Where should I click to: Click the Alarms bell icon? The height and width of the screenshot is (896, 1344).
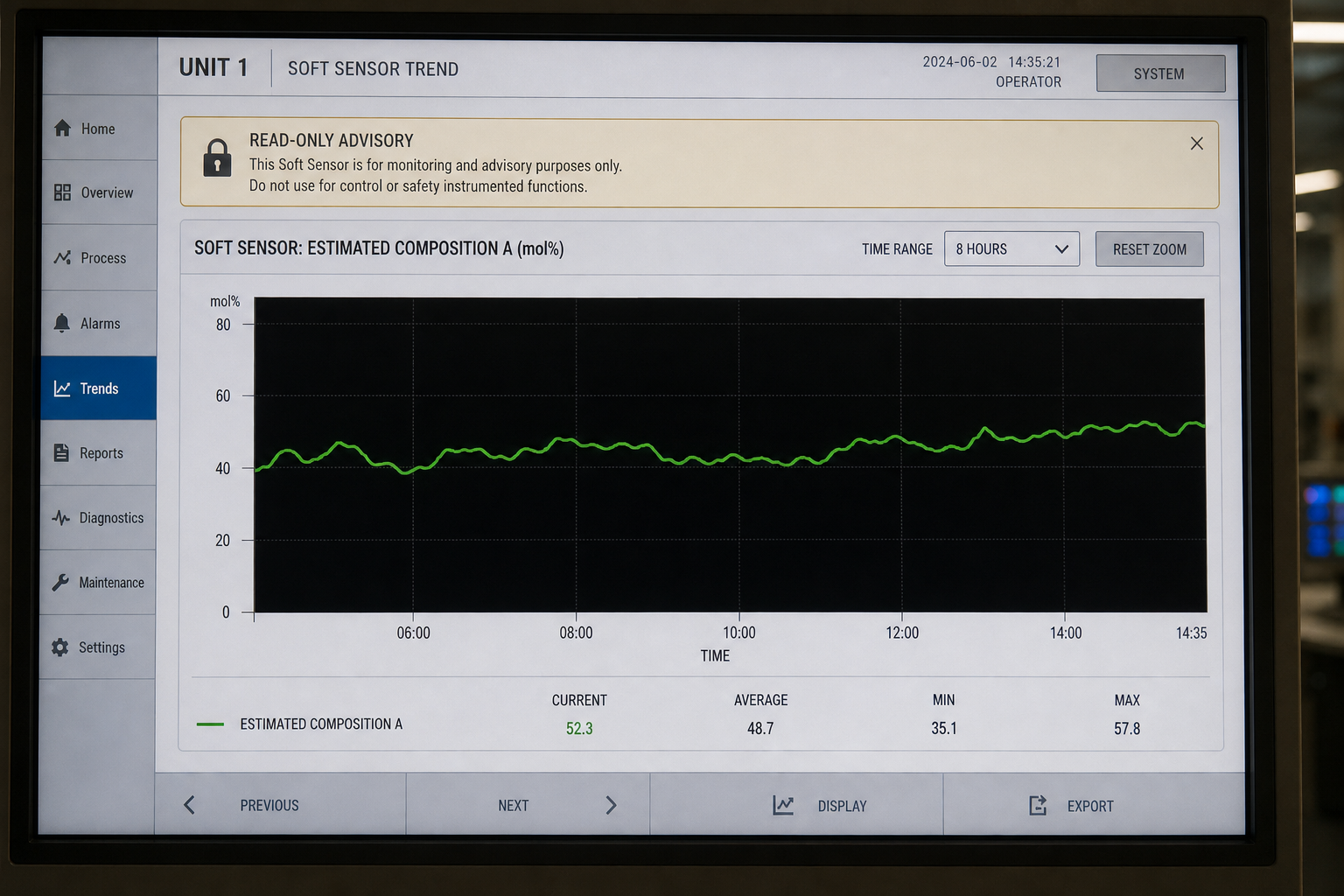[x=61, y=323]
